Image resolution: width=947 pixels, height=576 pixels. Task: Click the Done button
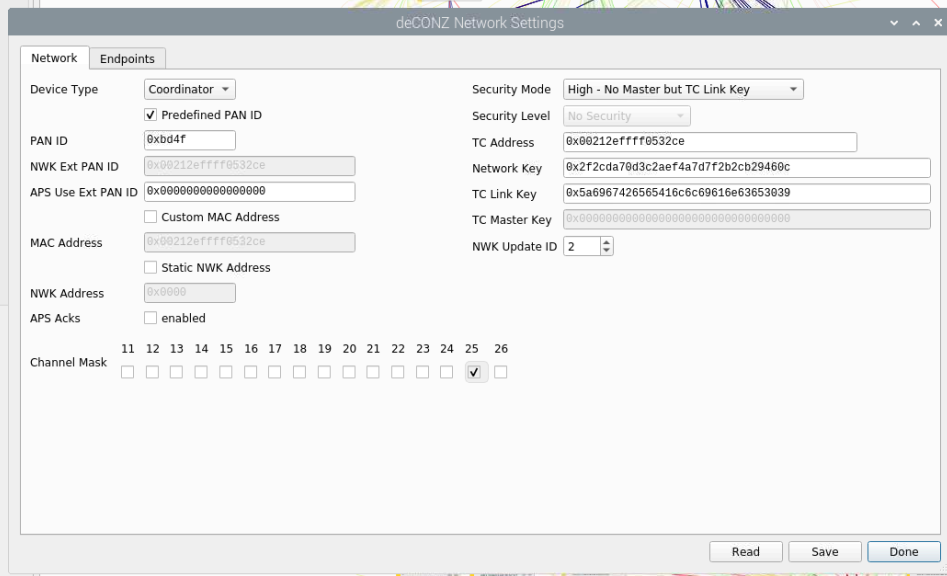pos(904,552)
